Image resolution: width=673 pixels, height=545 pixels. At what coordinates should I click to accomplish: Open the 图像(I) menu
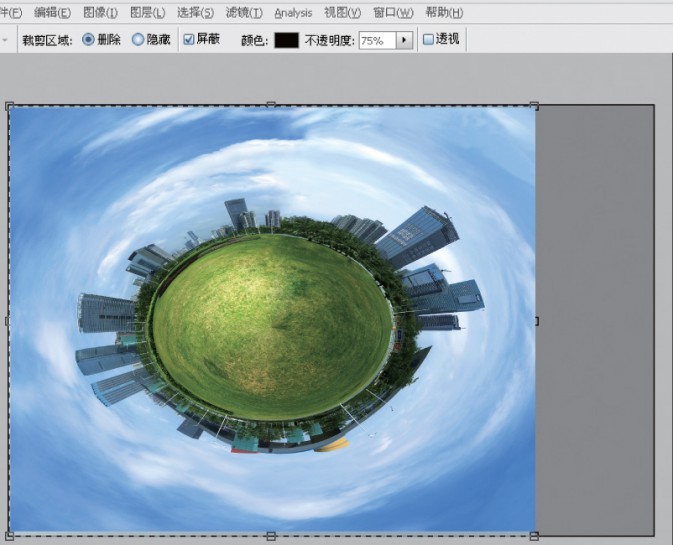pos(100,13)
